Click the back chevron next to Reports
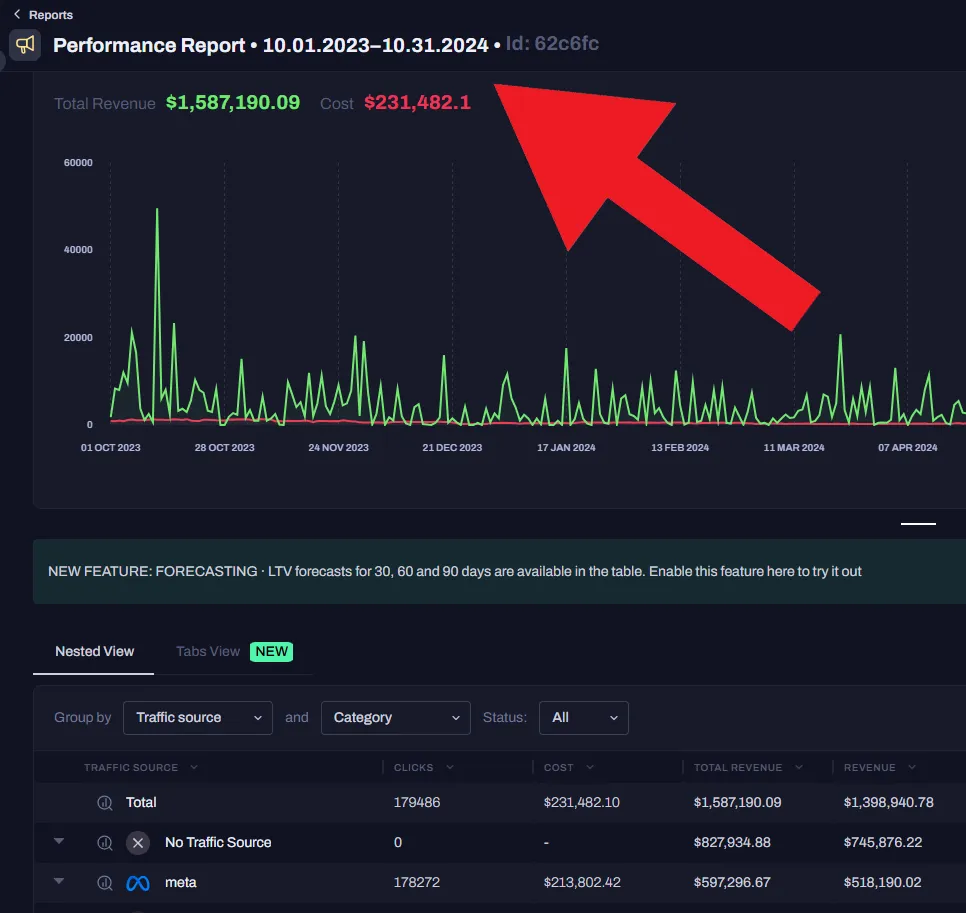 click(17, 14)
